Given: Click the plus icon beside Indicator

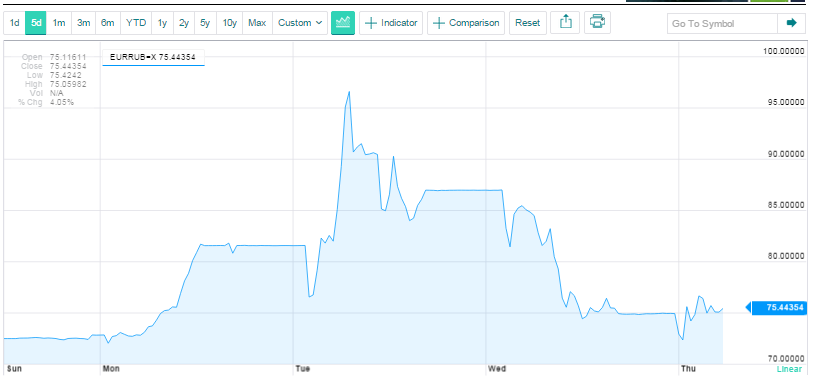Looking at the screenshot, I should pyautogui.click(x=371, y=23).
